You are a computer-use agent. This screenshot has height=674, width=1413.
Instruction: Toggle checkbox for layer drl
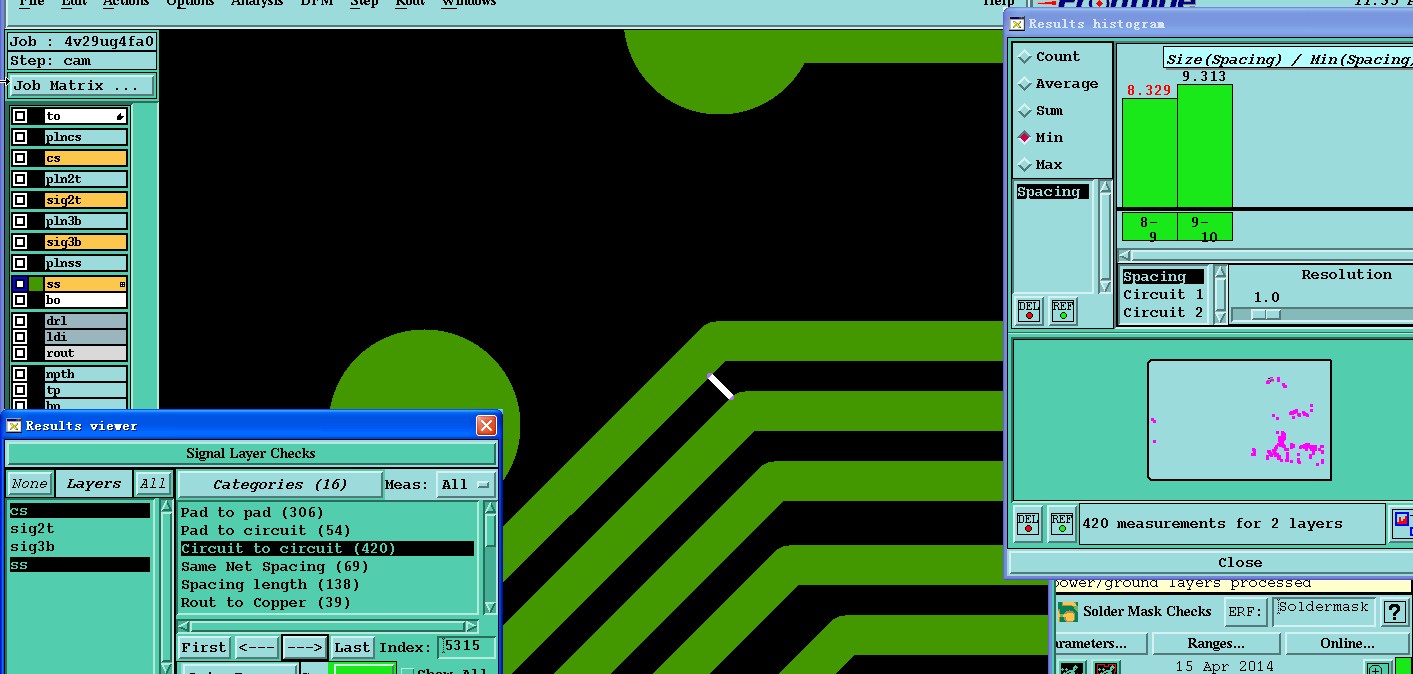click(20, 321)
